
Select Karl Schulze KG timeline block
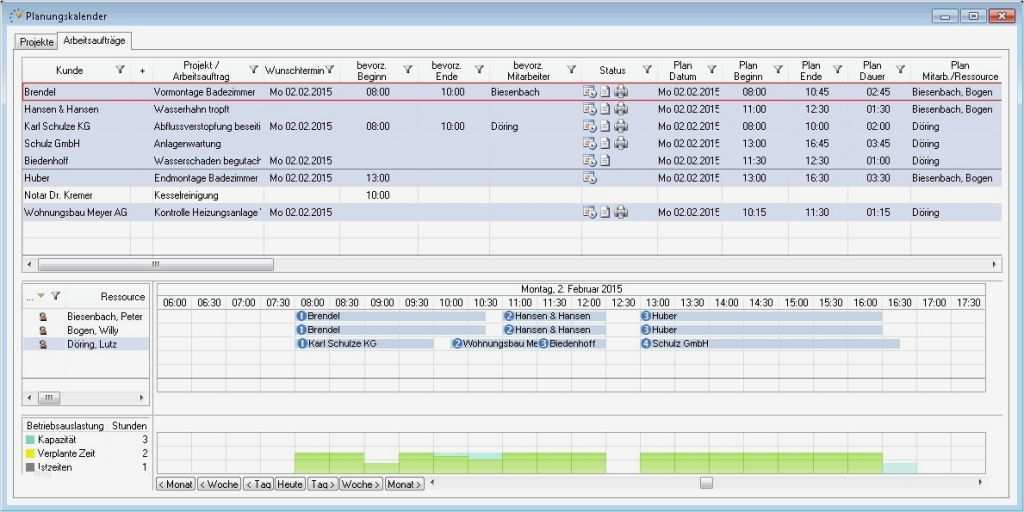pyautogui.click(x=364, y=344)
